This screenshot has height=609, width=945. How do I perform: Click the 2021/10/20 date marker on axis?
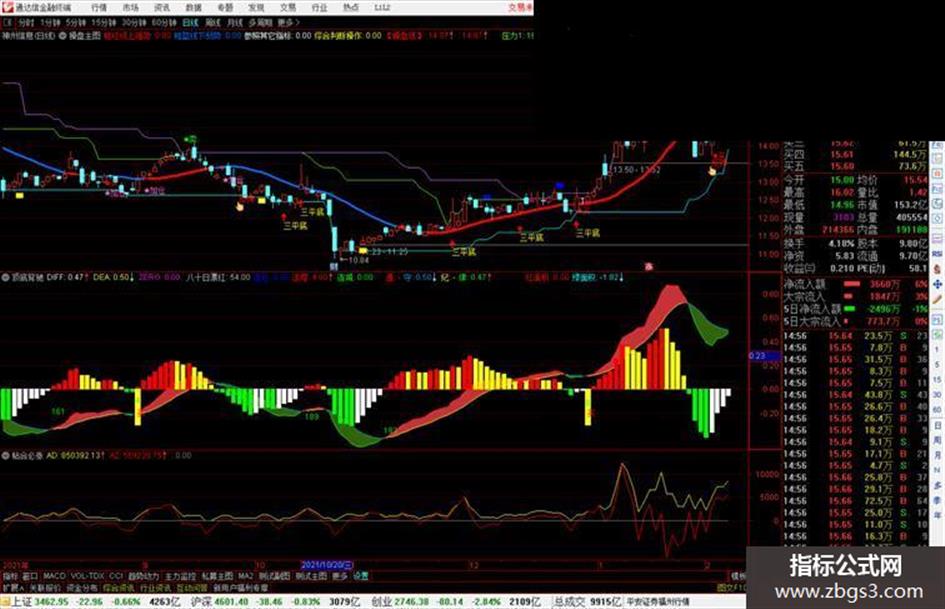coord(327,565)
